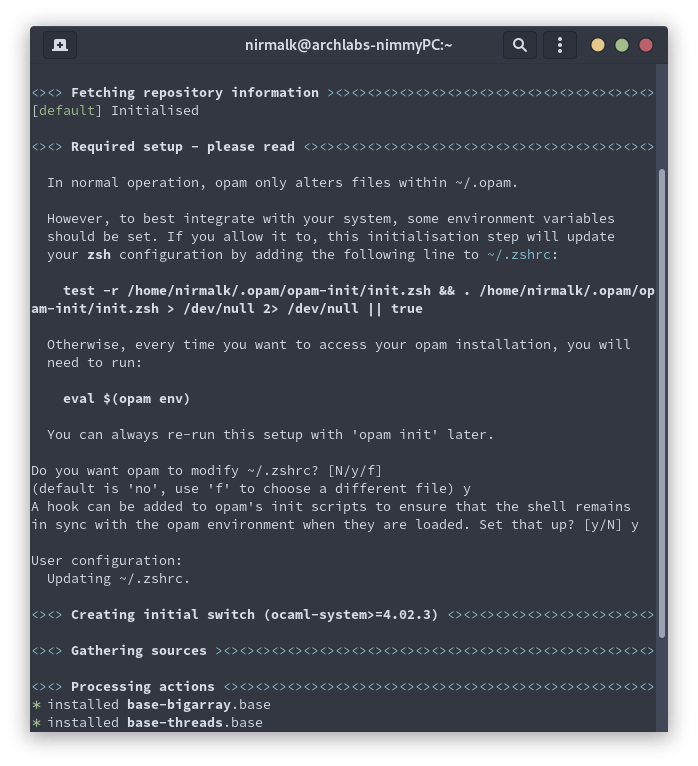Click the window title nirmalk@archlabs-nimmyPC:~

348,45
